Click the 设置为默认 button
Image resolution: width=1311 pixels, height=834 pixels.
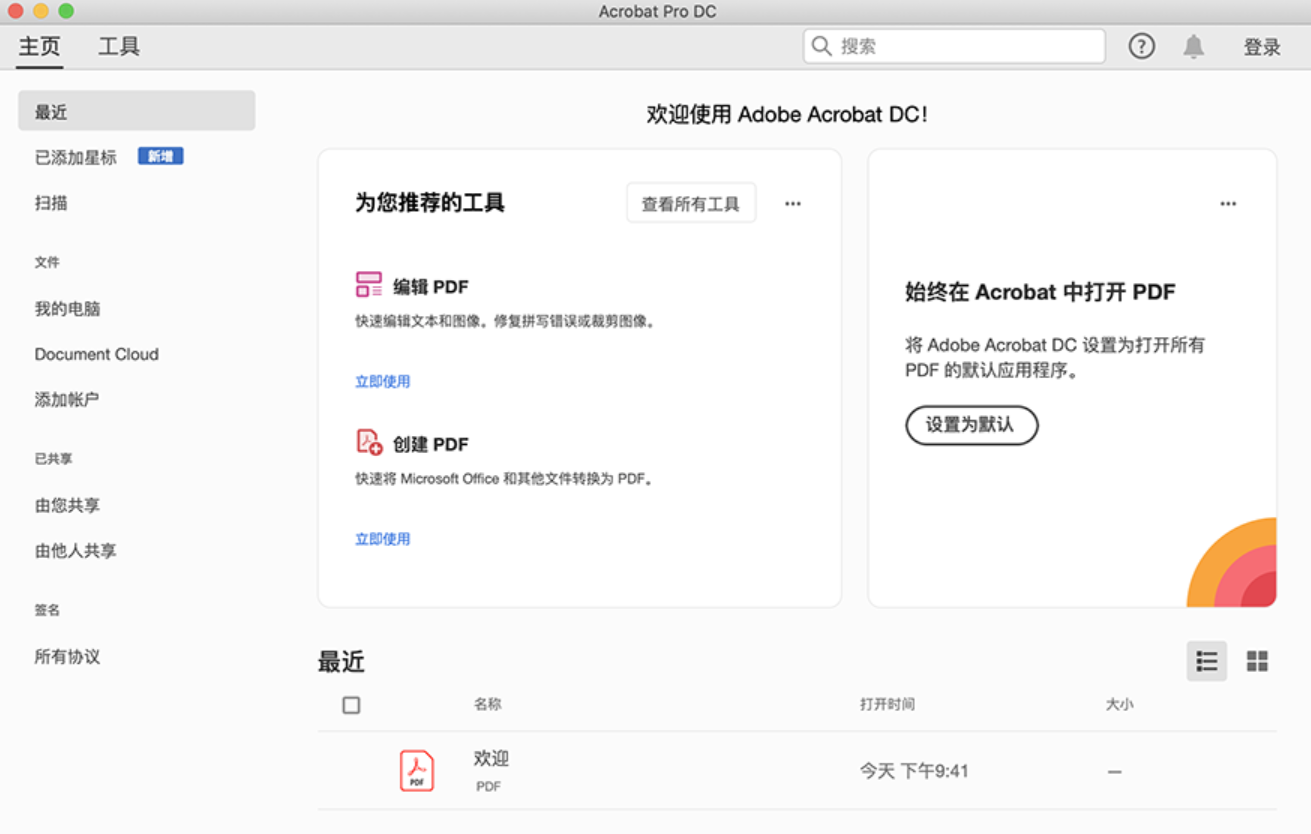click(972, 425)
